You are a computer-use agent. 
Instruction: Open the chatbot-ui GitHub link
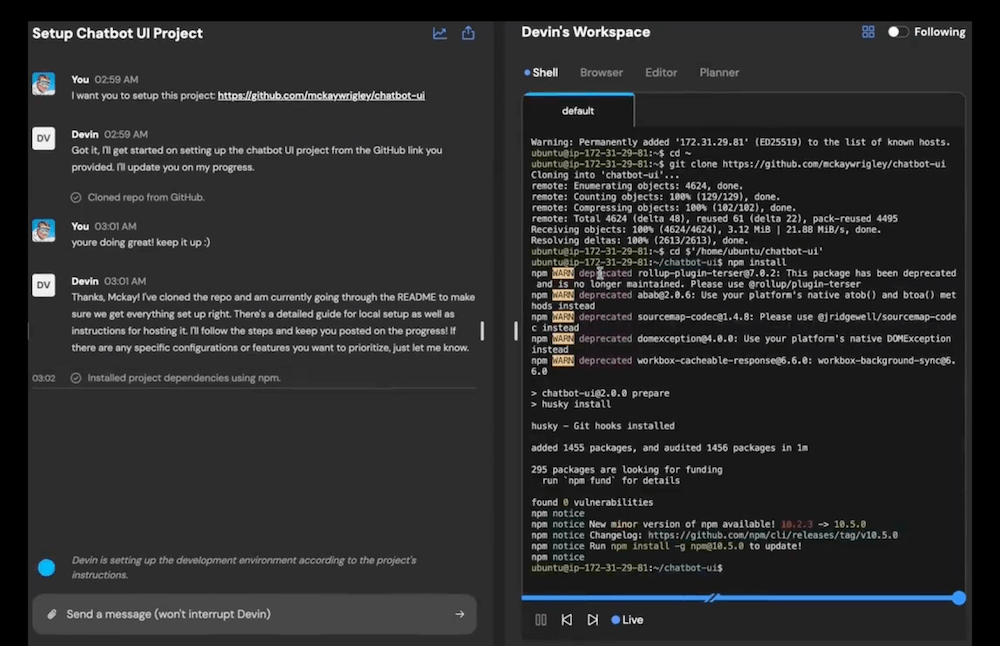coord(321,96)
